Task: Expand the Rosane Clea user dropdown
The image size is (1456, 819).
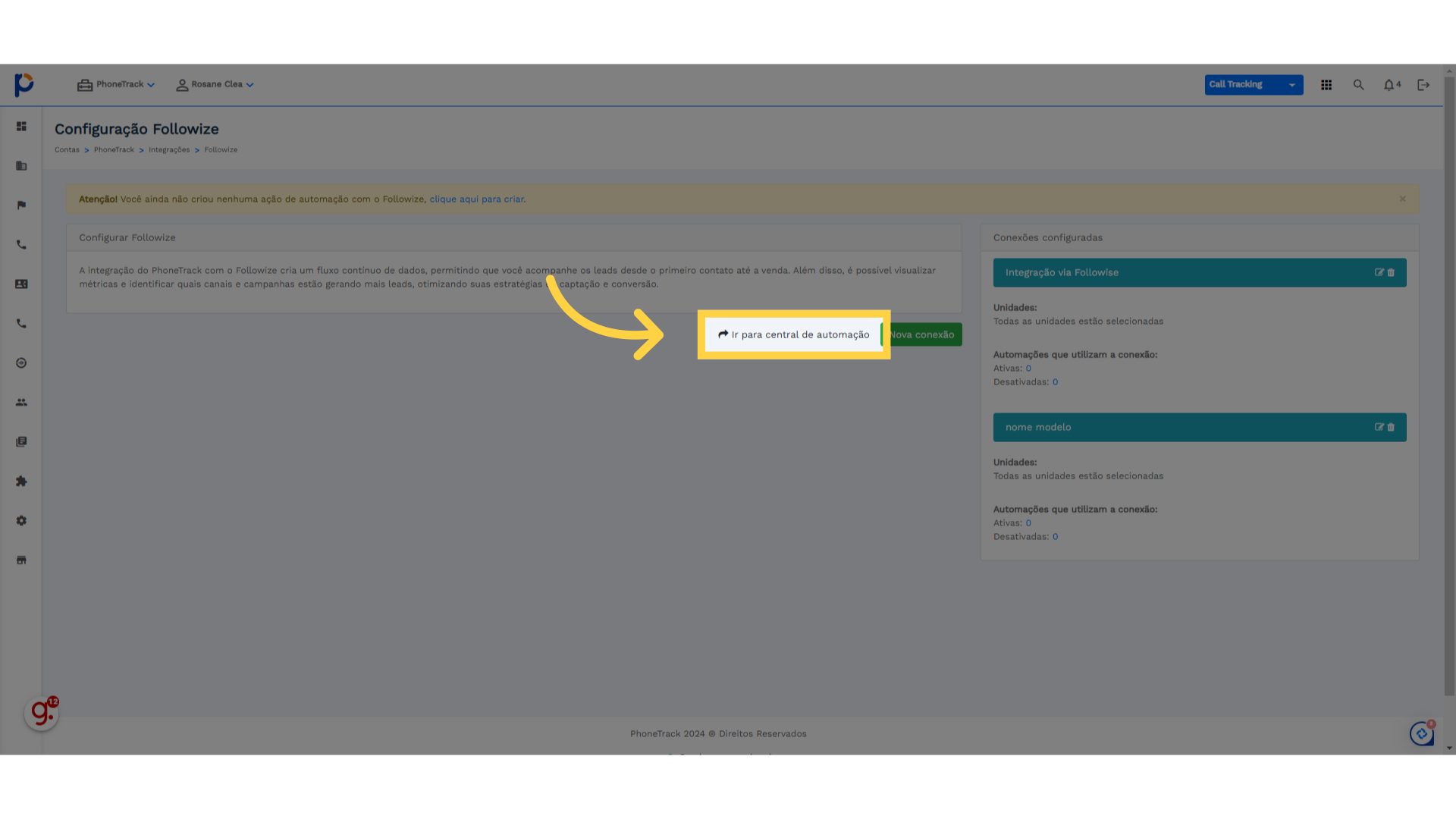Action: tap(215, 85)
